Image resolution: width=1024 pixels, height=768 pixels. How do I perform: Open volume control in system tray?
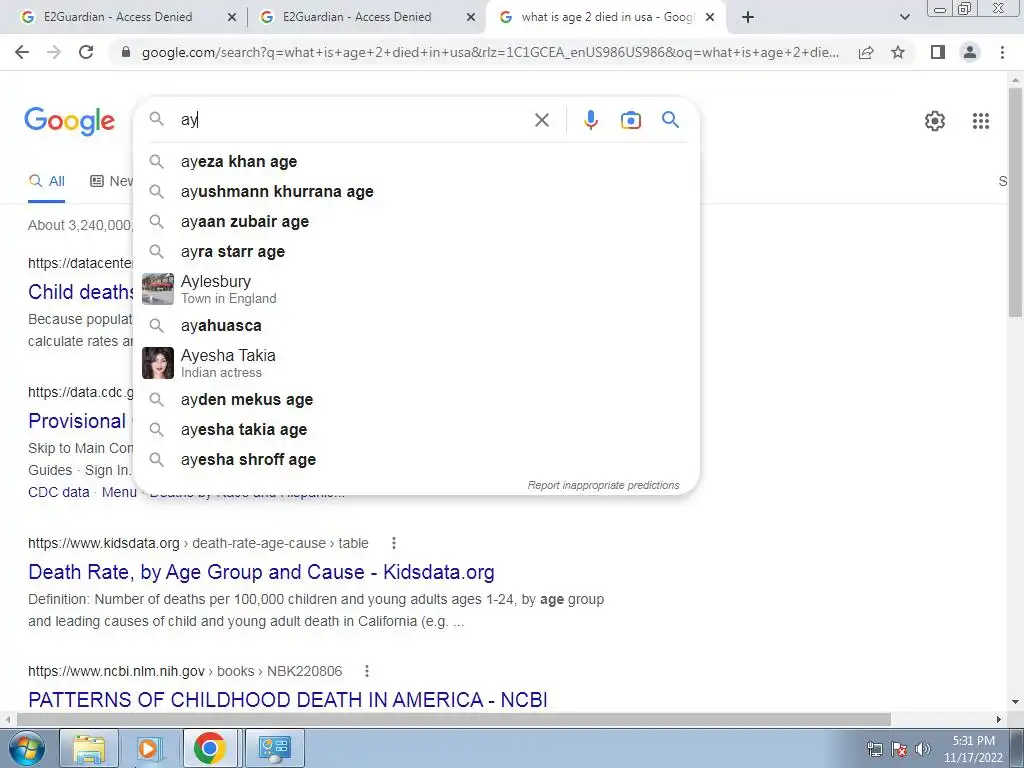coord(922,749)
